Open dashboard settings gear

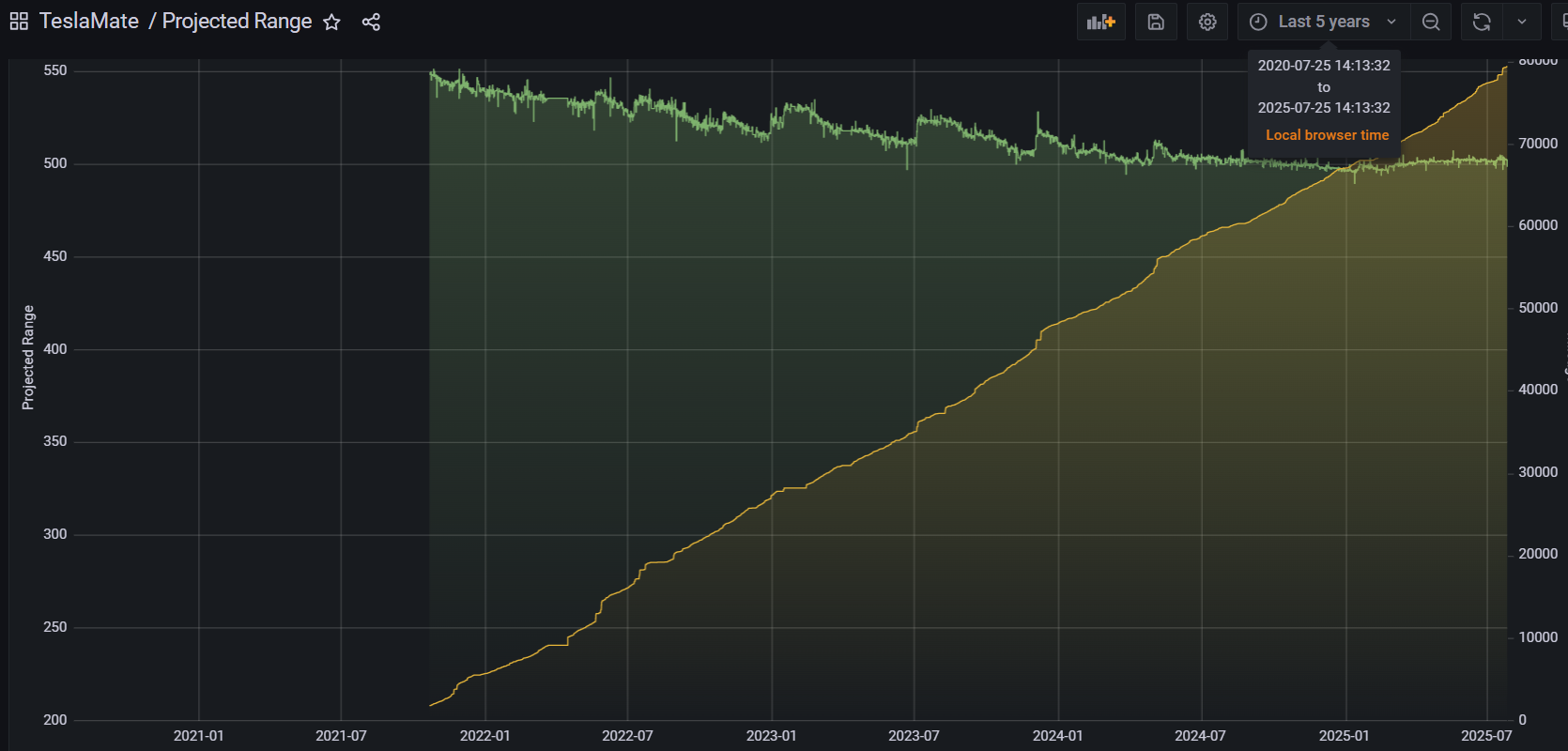[1207, 22]
